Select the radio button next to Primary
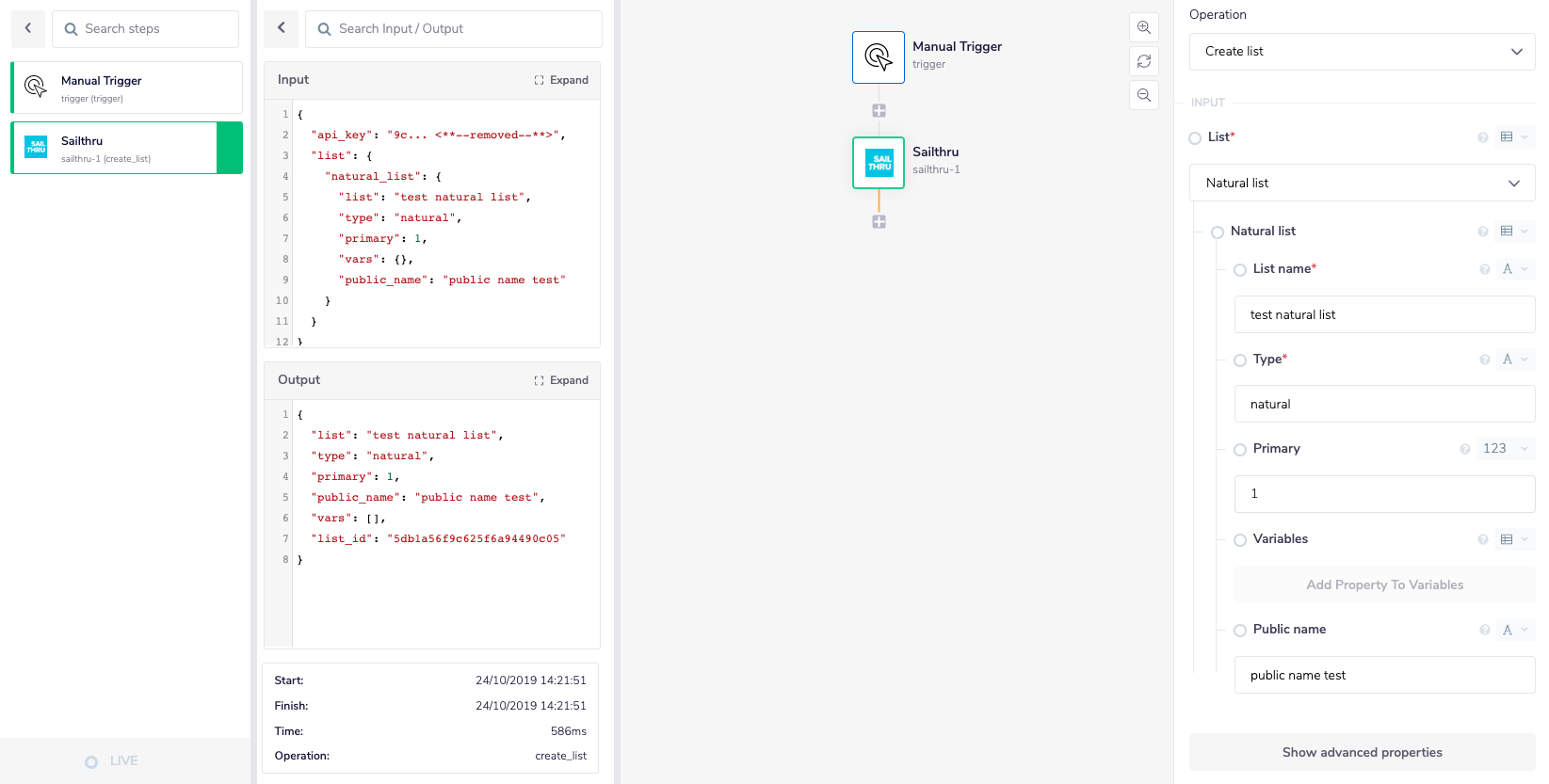 point(1240,450)
